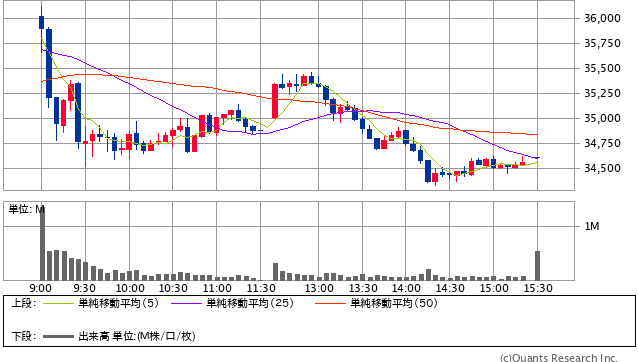
Task: Click the Quants Research Inc. copyright text
Action: pos(559,358)
